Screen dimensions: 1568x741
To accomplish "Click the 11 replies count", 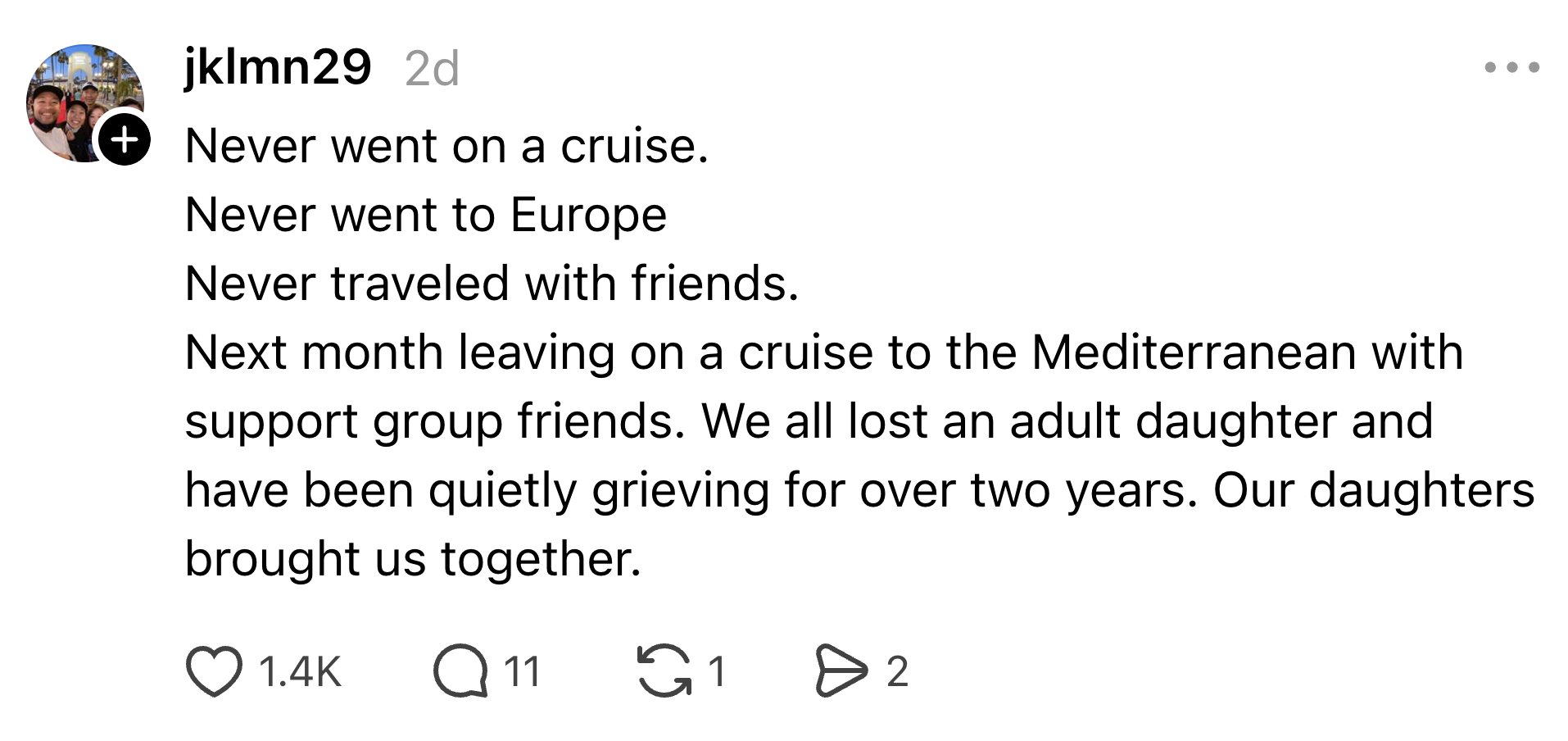I will pos(522,672).
